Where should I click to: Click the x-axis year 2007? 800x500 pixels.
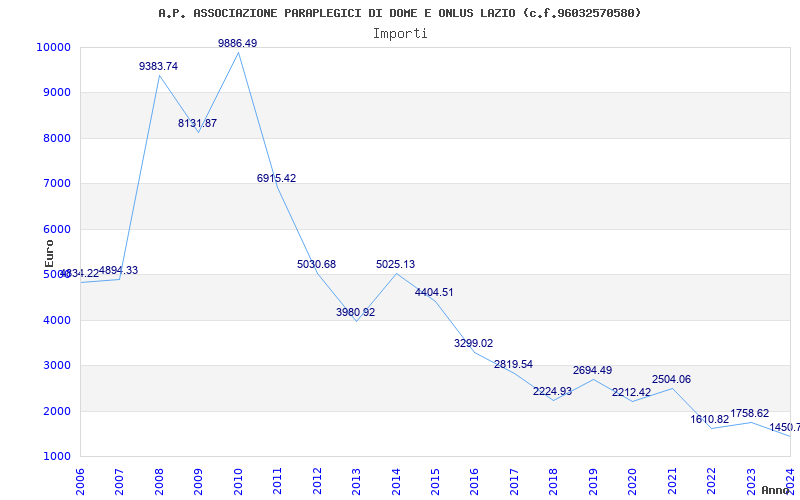click(119, 481)
